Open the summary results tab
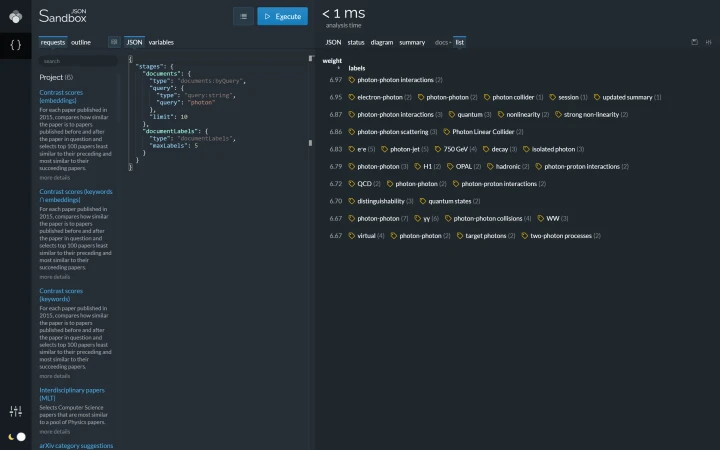The image size is (720, 450). point(412,42)
